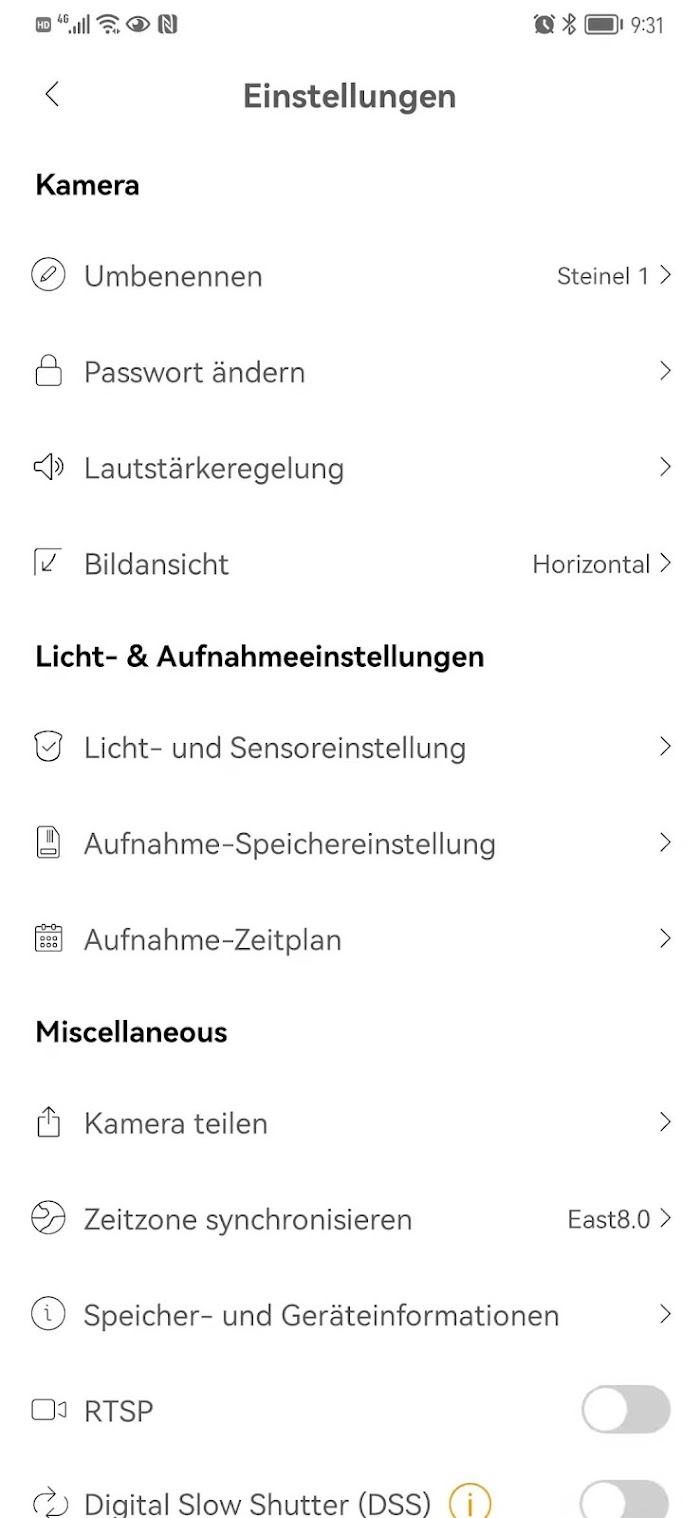The height and width of the screenshot is (1518, 700).
Task: Open Speicher- und Geräteinformationen entry
Action: click(x=350, y=1315)
